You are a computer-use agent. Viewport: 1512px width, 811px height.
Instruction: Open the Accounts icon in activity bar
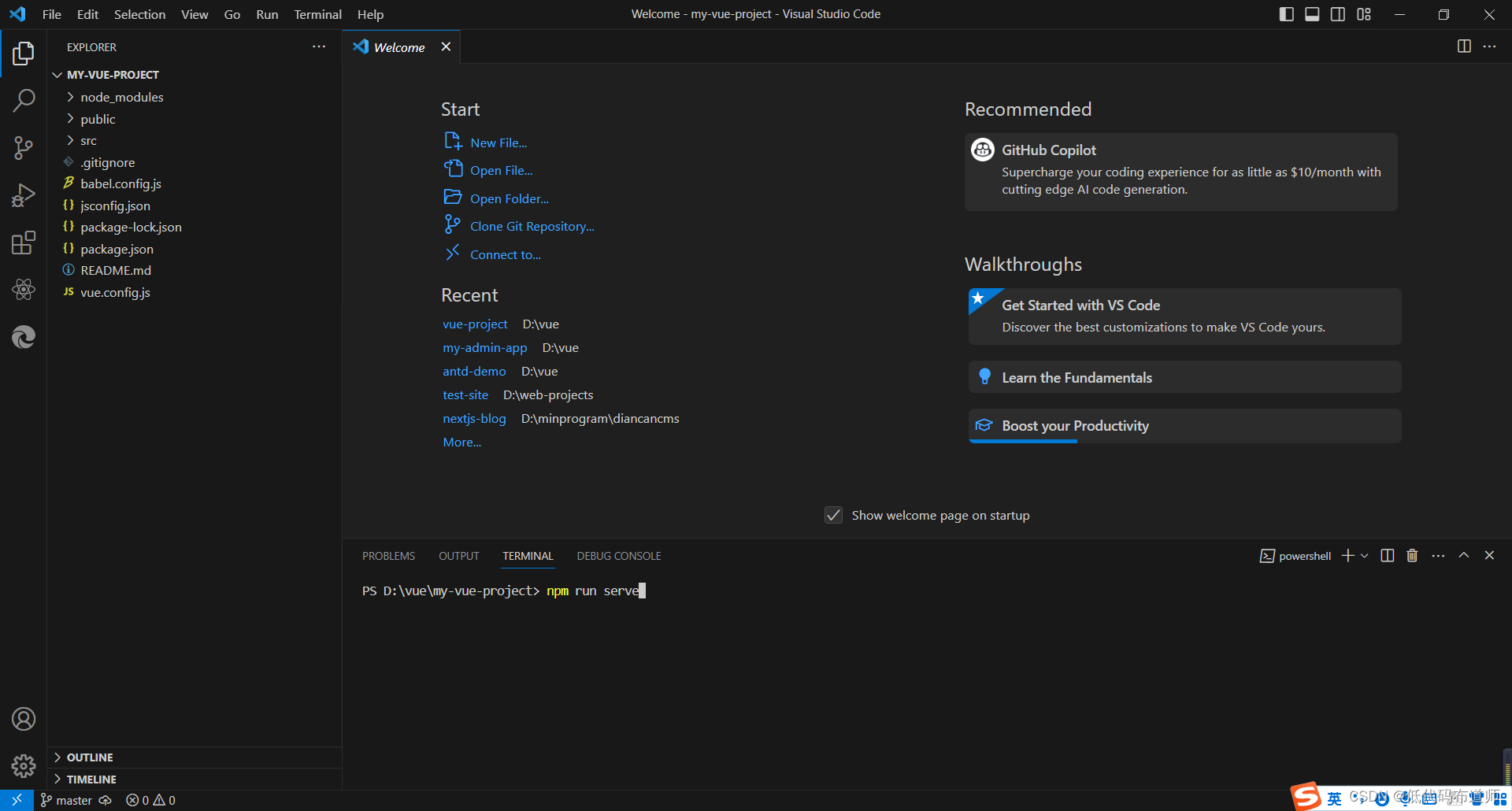[x=24, y=719]
